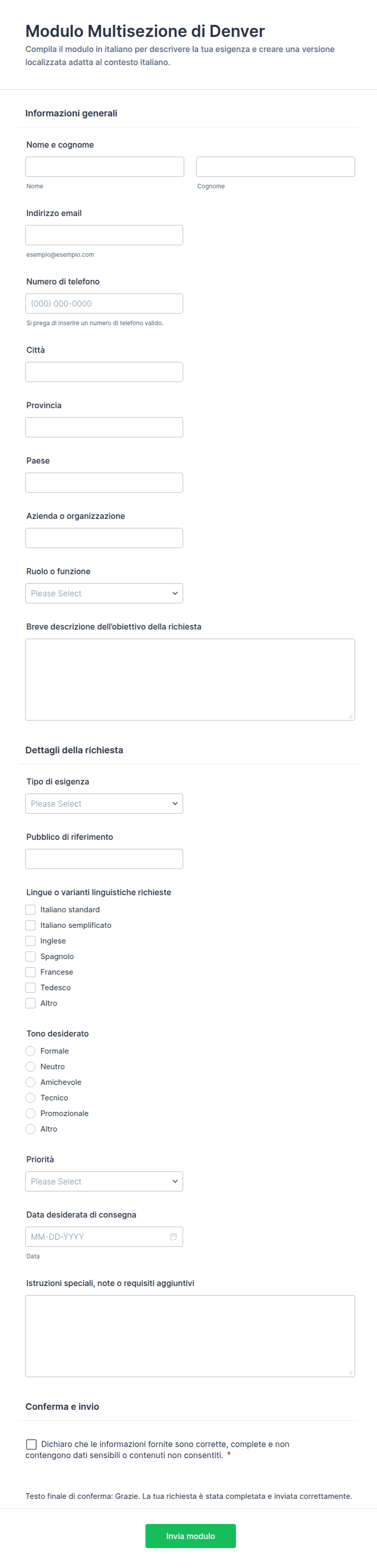Expand the Tipo di esigenza dropdown

pos(104,804)
